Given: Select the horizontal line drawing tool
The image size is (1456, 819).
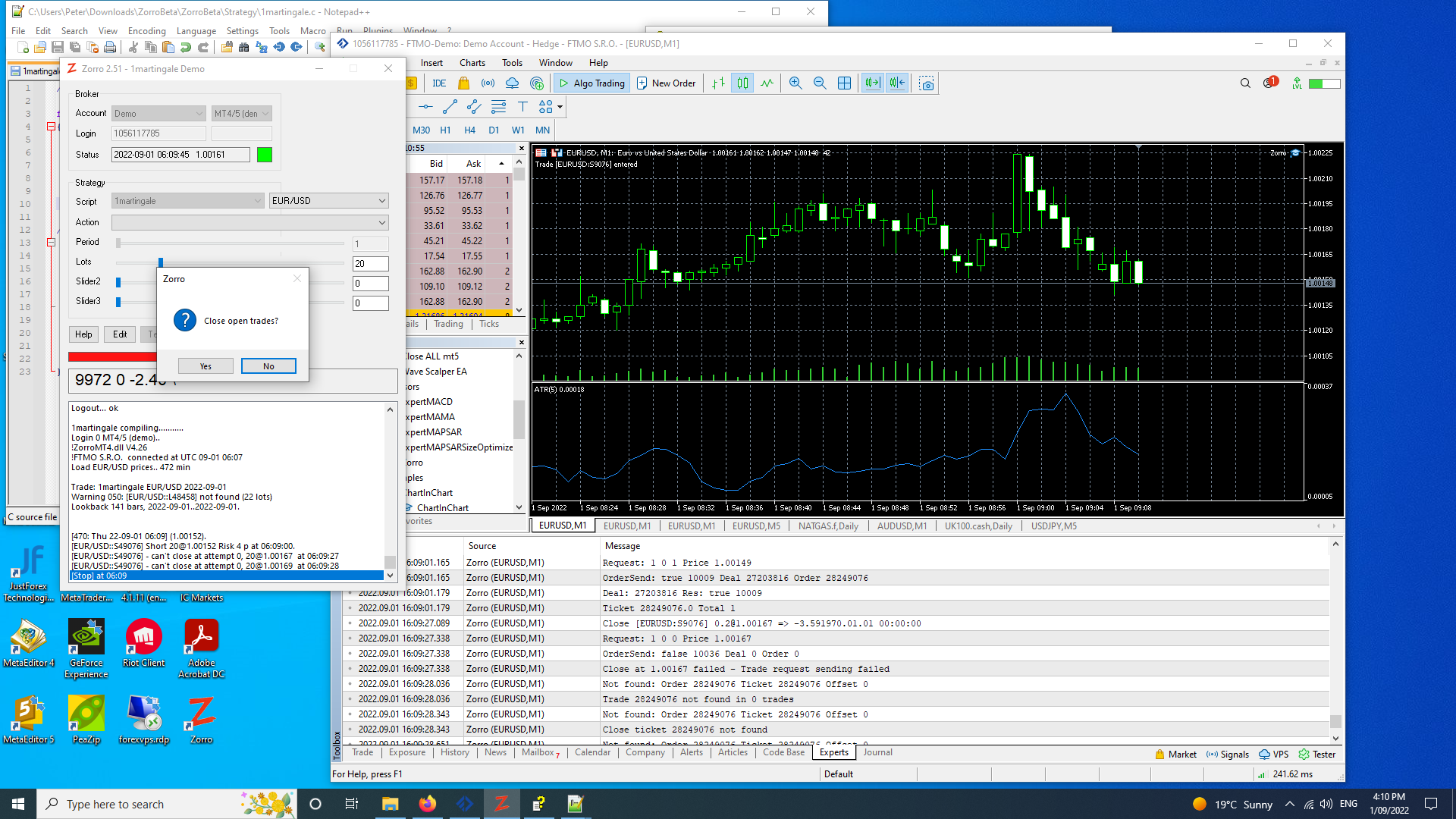Looking at the screenshot, I should point(425,107).
